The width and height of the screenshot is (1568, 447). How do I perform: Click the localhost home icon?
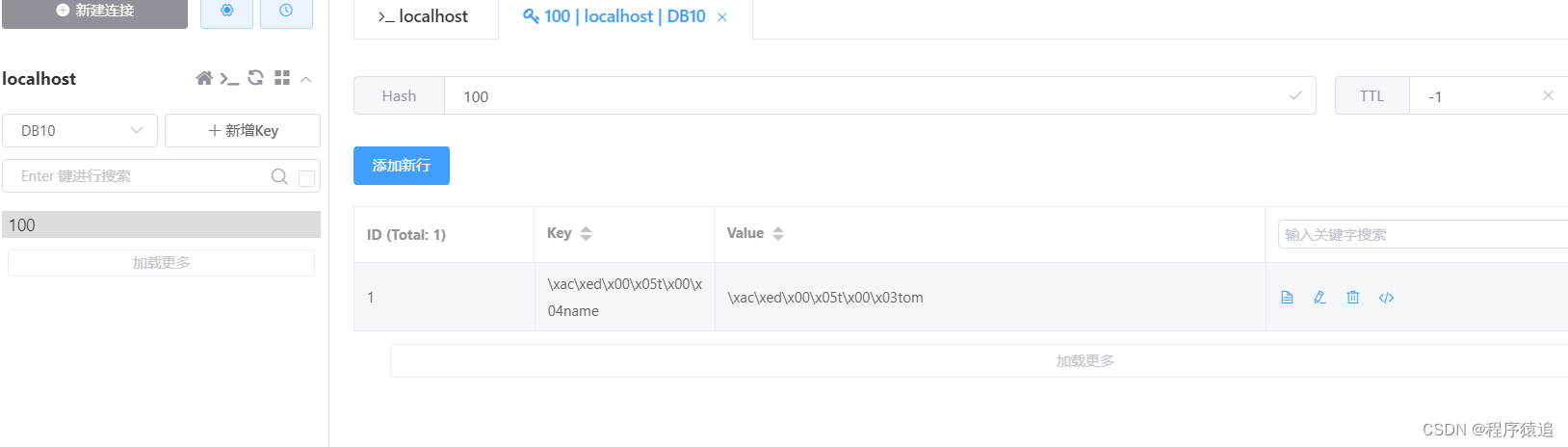coord(204,78)
